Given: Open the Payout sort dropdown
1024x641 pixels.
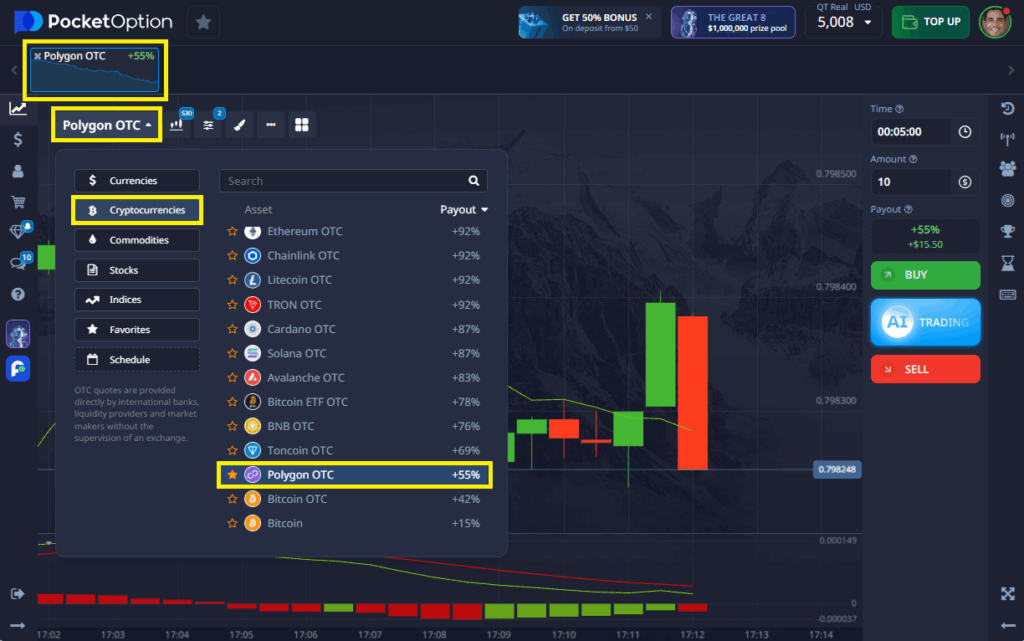Looking at the screenshot, I should (x=463, y=209).
